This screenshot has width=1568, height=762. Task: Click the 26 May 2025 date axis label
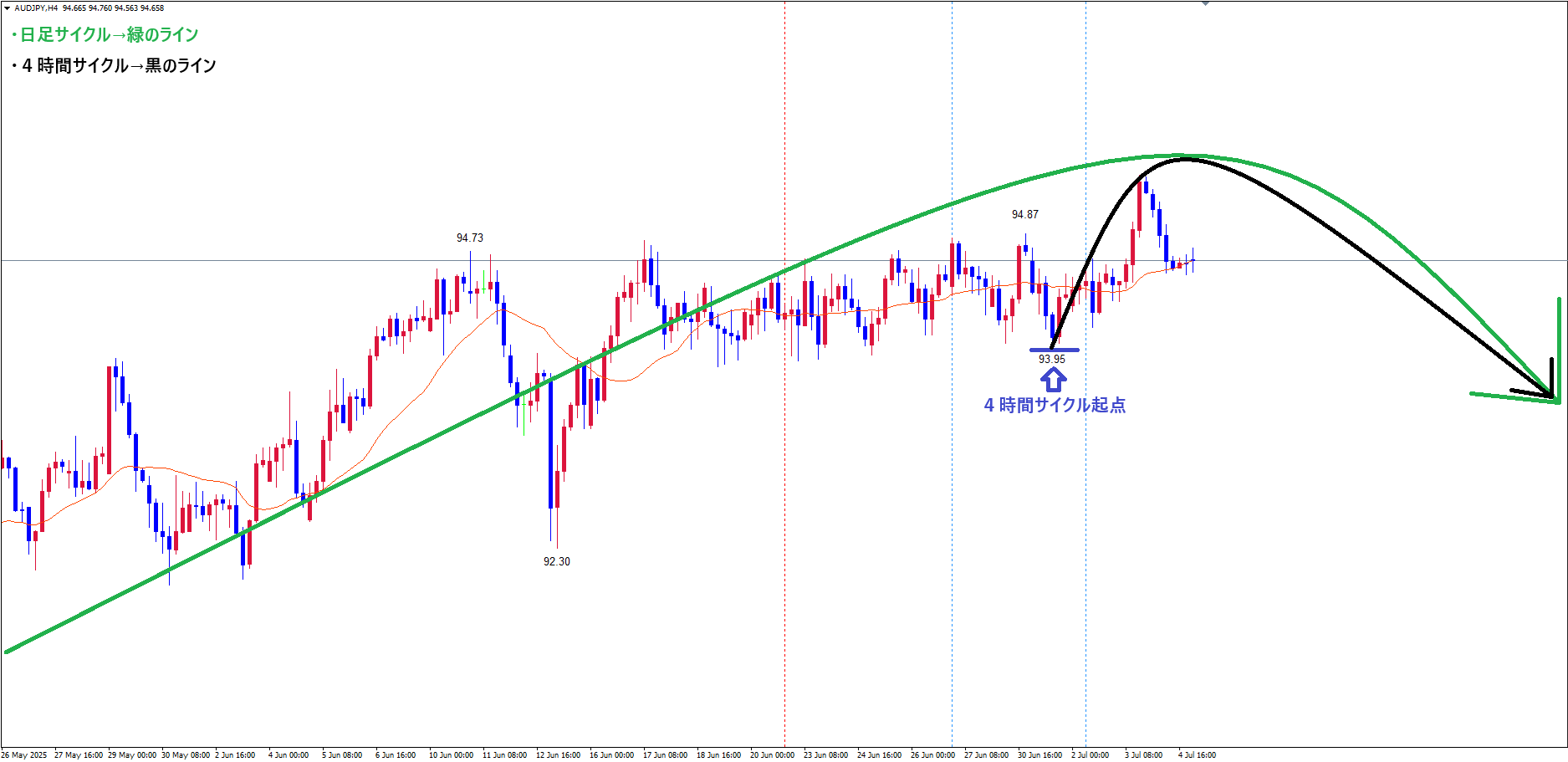[x=24, y=754]
